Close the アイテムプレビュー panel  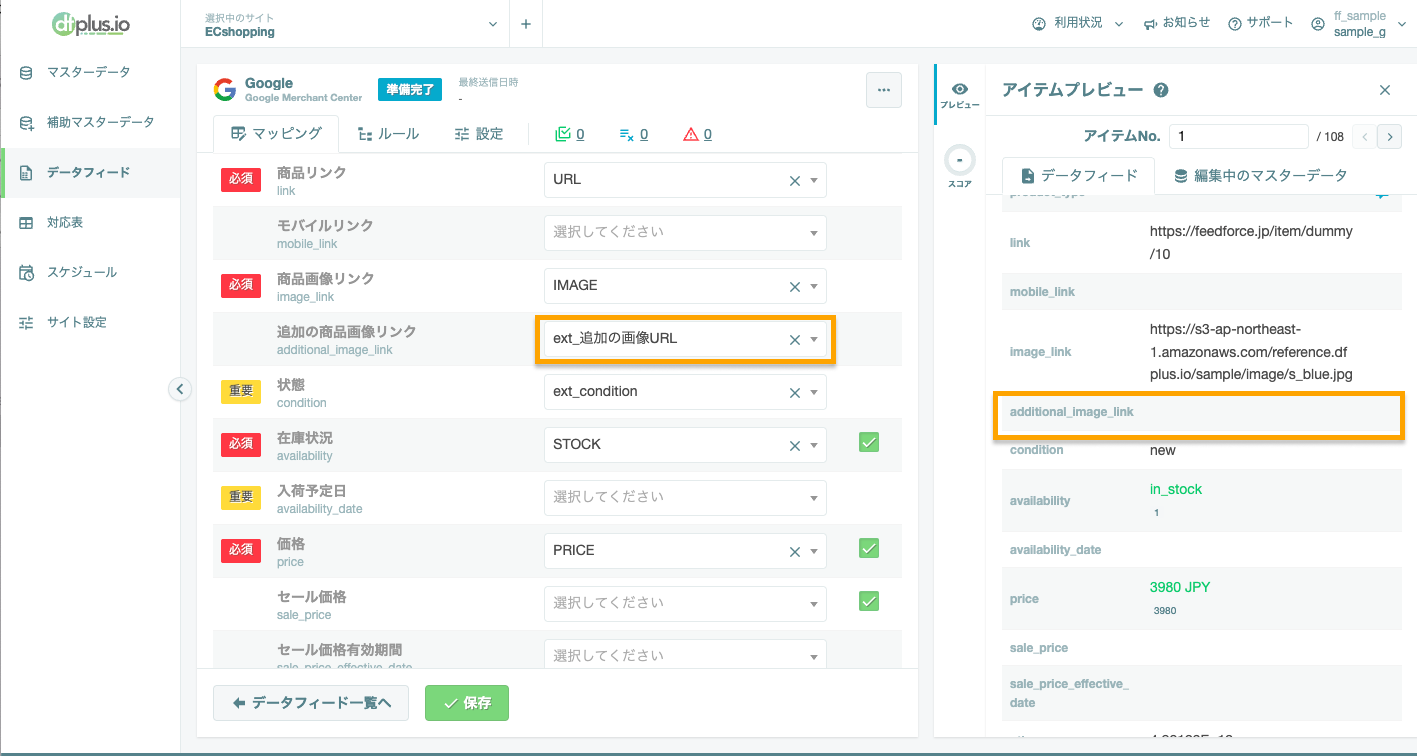(x=1385, y=90)
